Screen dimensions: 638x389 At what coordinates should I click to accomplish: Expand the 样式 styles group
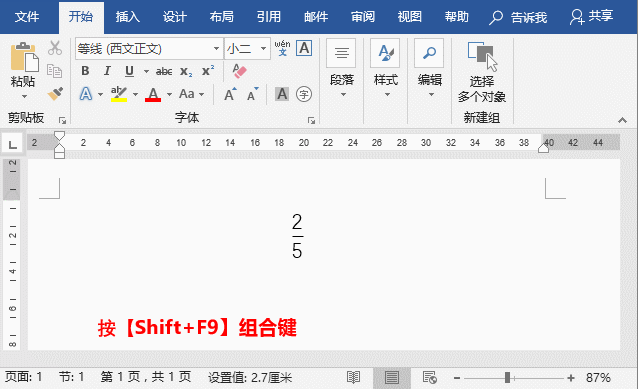coord(386,69)
